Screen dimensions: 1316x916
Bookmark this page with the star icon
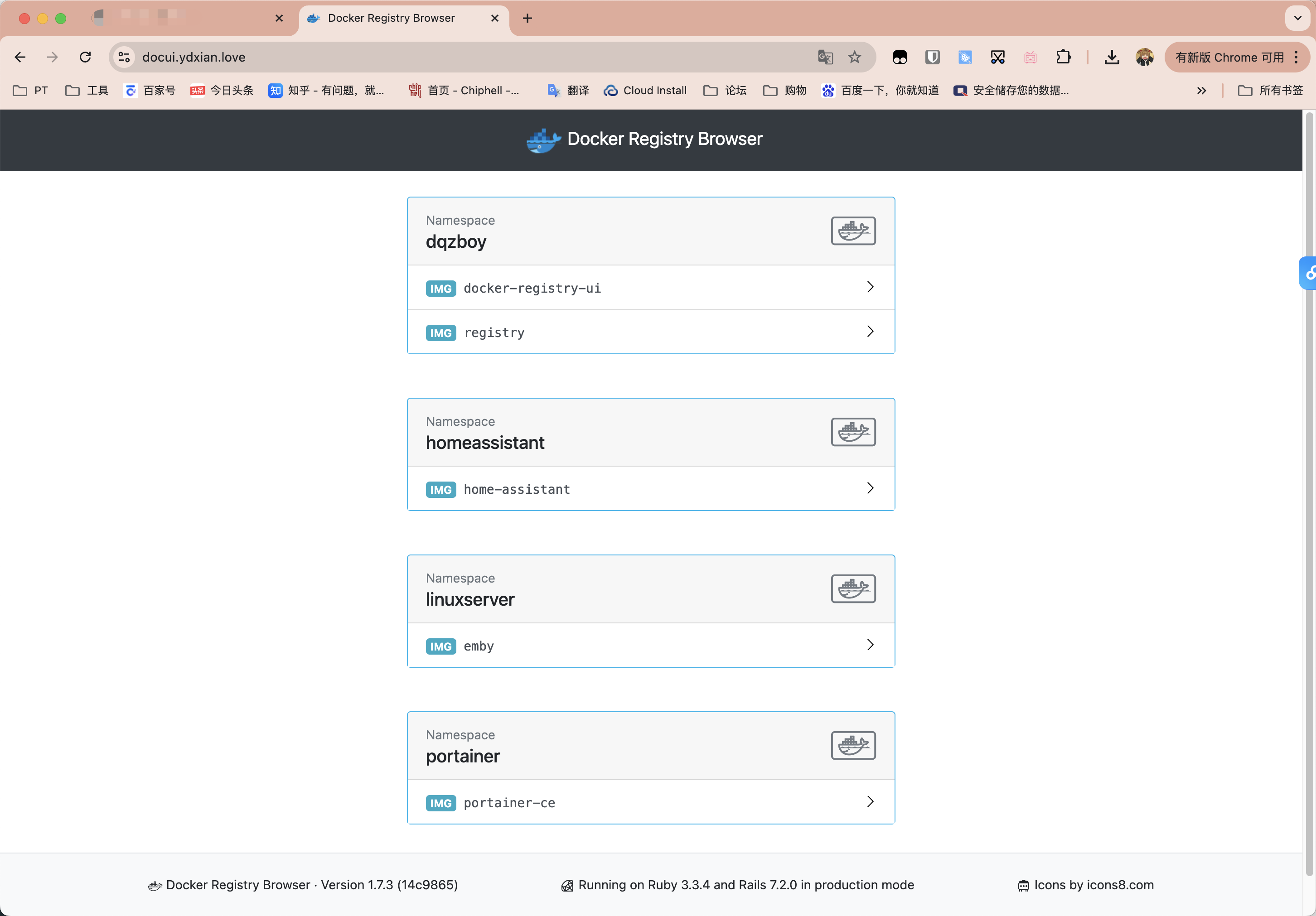point(855,57)
